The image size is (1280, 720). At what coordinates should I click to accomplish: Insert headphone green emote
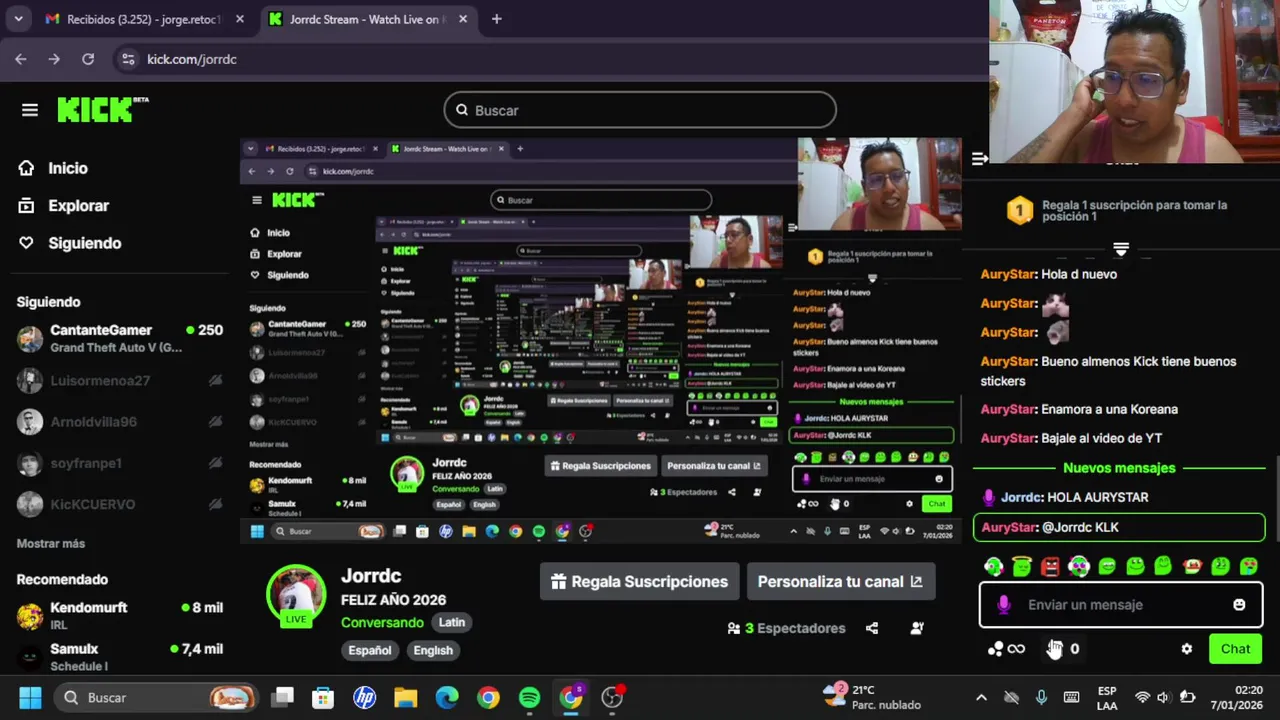tap(993, 567)
